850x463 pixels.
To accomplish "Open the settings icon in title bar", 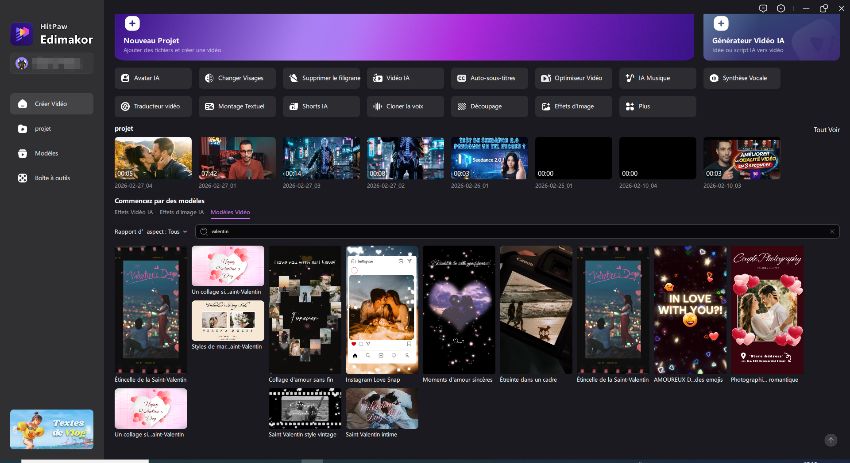I will pyautogui.click(x=781, y=8).
